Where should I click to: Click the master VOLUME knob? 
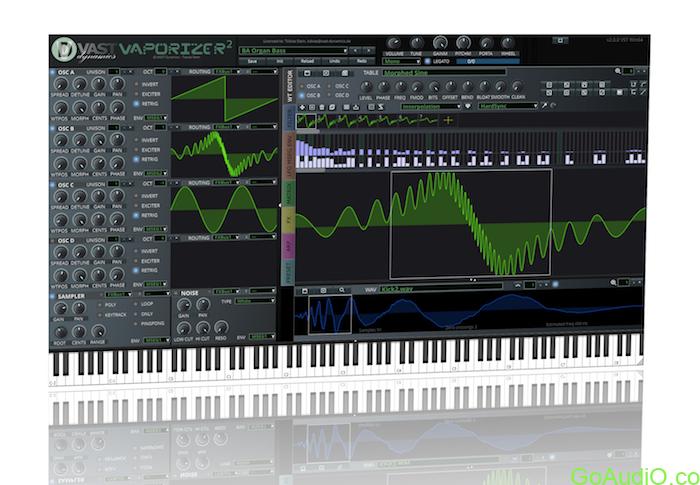393,43
